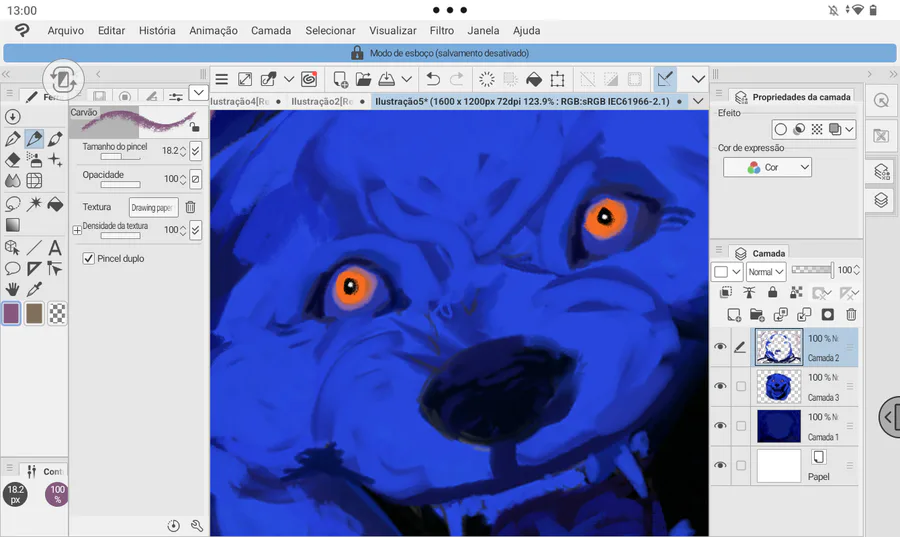Hide Camada 2 layer visibility eye
900x537 pixels.
(x=720, y=347)
